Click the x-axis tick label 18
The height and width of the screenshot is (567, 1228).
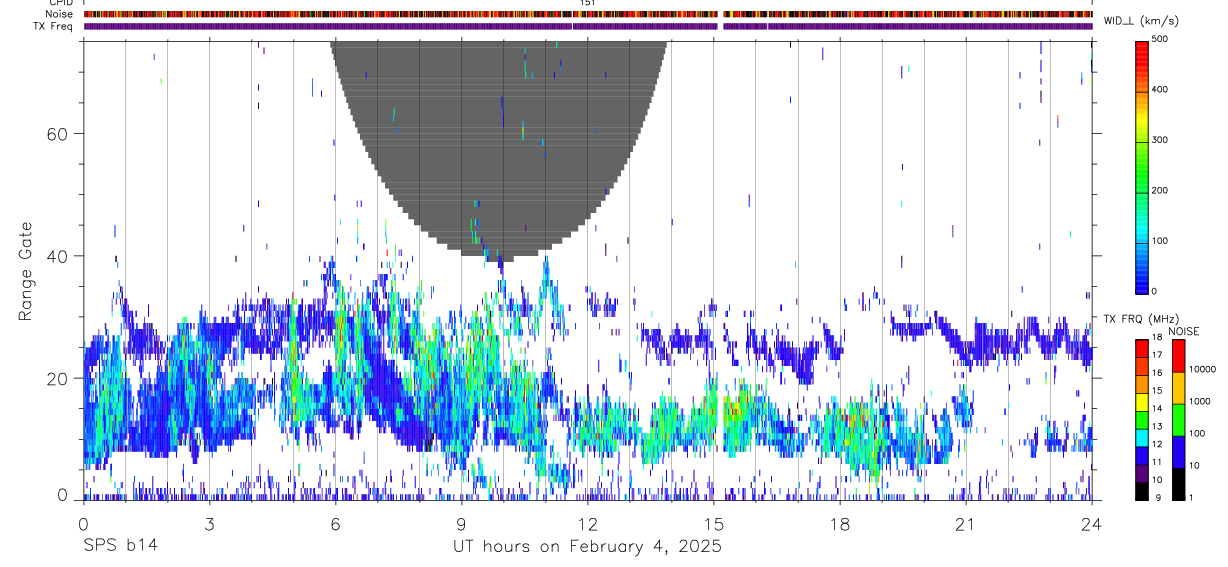840,523
